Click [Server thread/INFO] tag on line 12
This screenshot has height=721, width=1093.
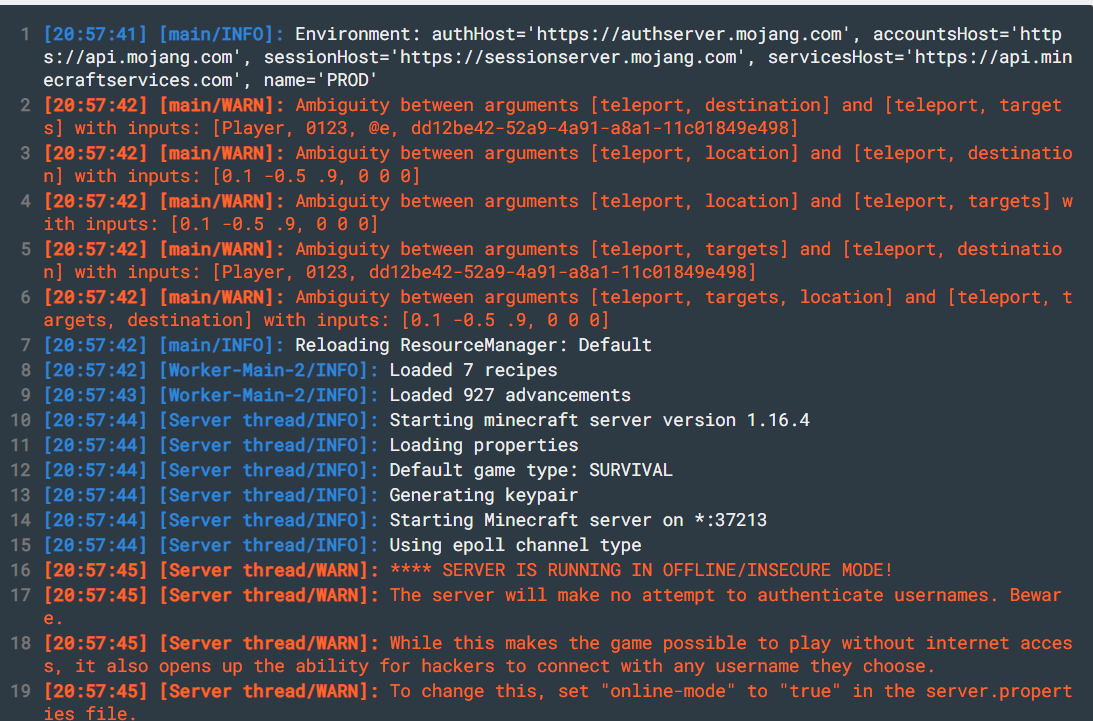click(x=268, y=471)
